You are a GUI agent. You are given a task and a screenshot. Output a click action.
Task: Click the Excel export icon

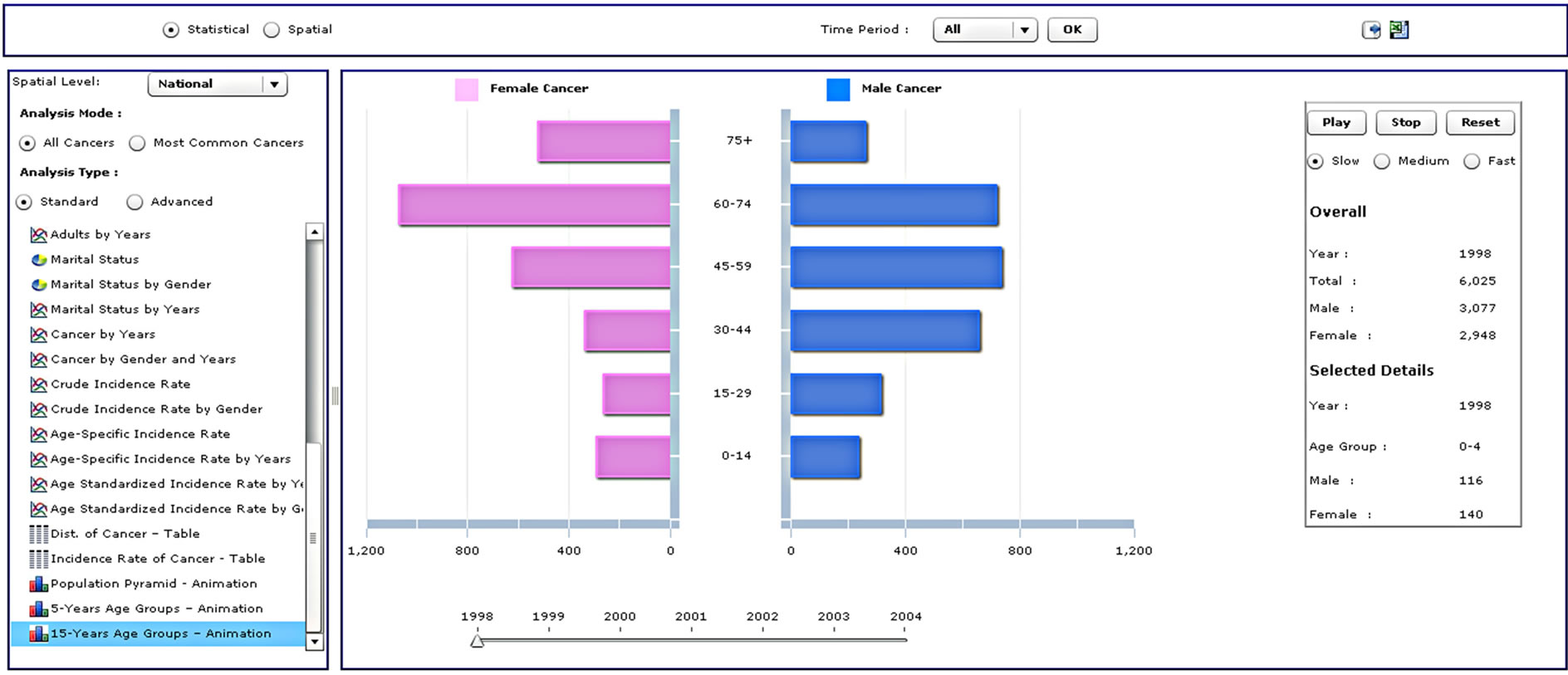[1399, 30]
